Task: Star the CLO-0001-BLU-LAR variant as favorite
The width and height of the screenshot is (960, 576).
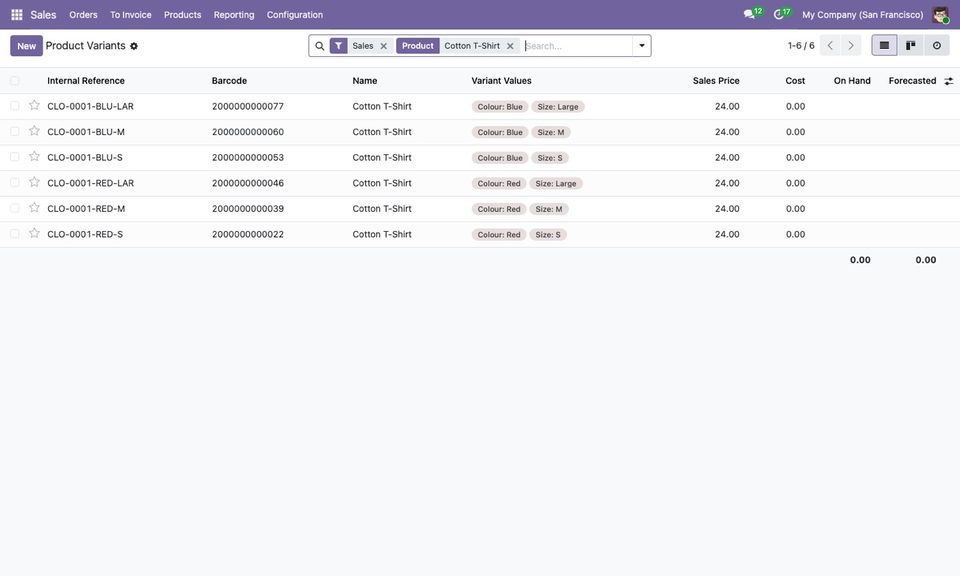Action: point(34,105)
